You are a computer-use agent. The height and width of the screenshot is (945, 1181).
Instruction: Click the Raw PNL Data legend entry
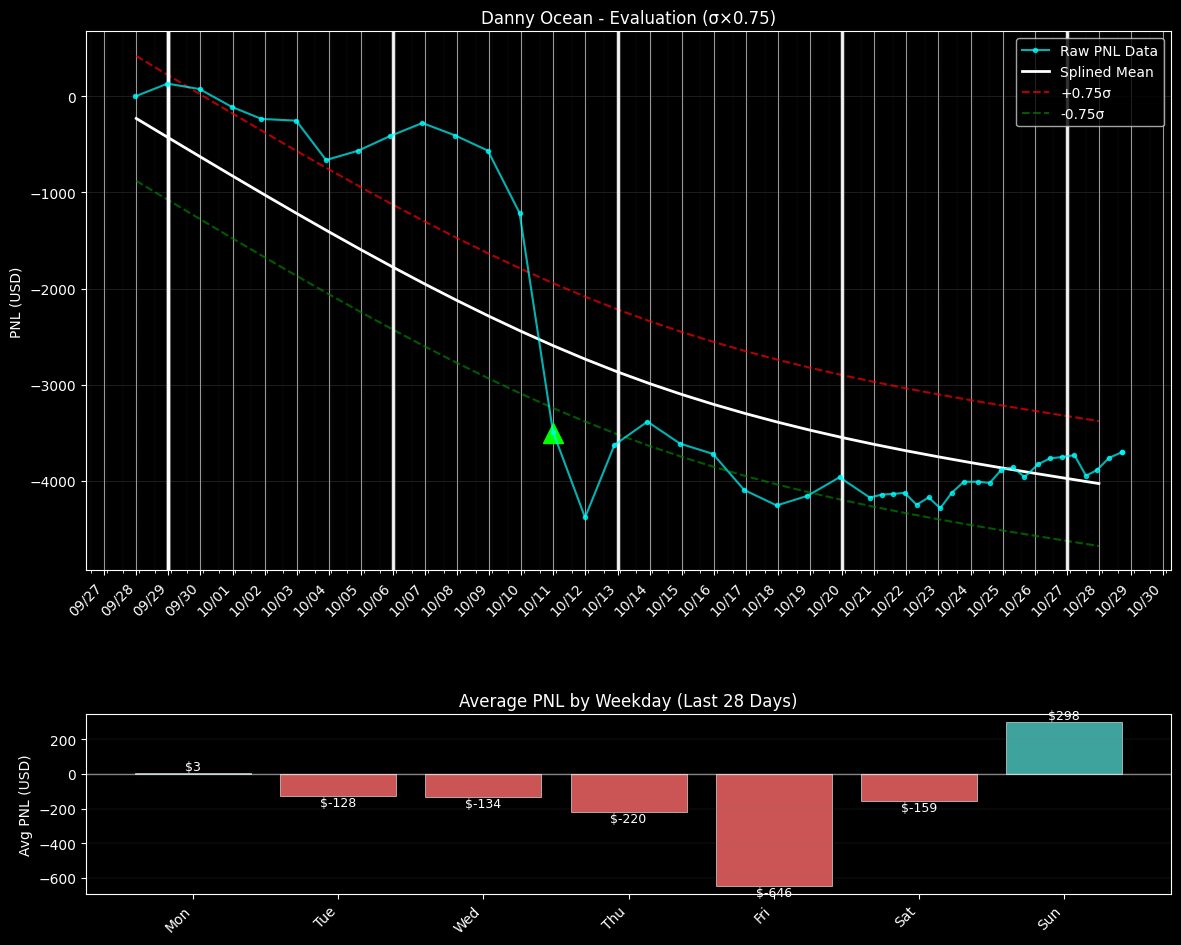[x=1108, y=51]
